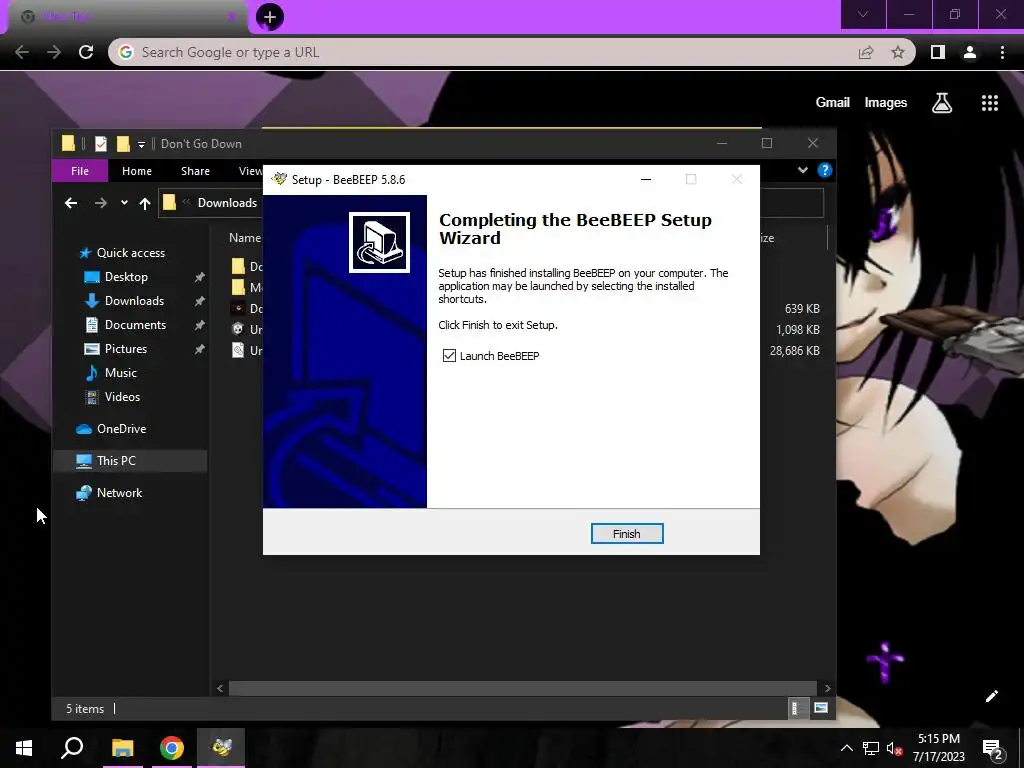
Task: Minimize the BeeBEEP Setup wizard window
Action: (646, 179)
